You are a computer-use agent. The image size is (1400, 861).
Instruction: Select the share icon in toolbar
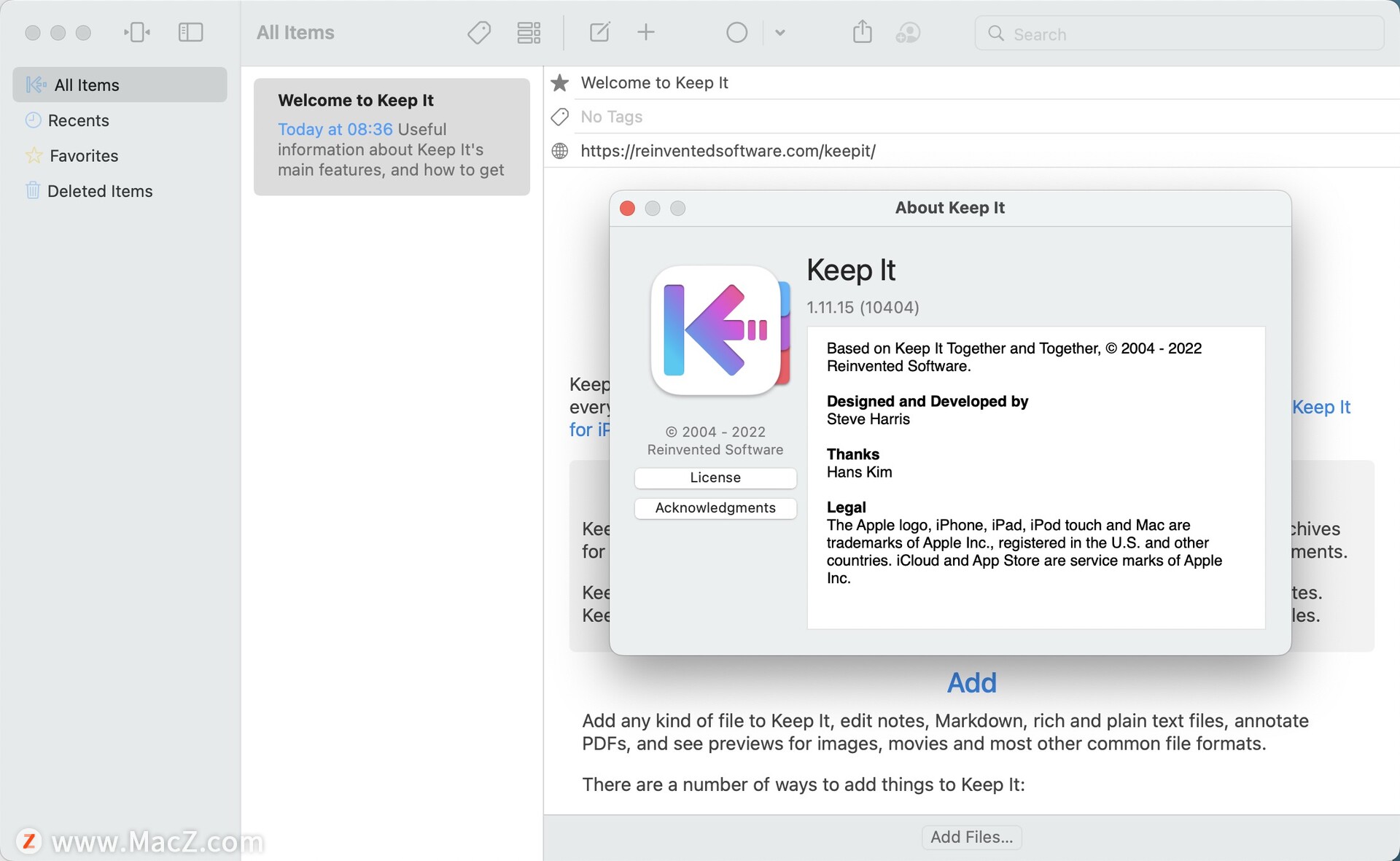tap(862, 33)
